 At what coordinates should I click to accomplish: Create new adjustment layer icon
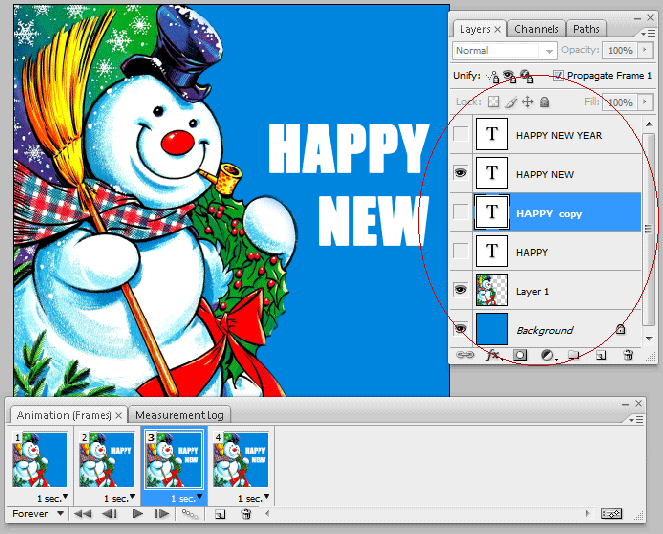[548, 354]
